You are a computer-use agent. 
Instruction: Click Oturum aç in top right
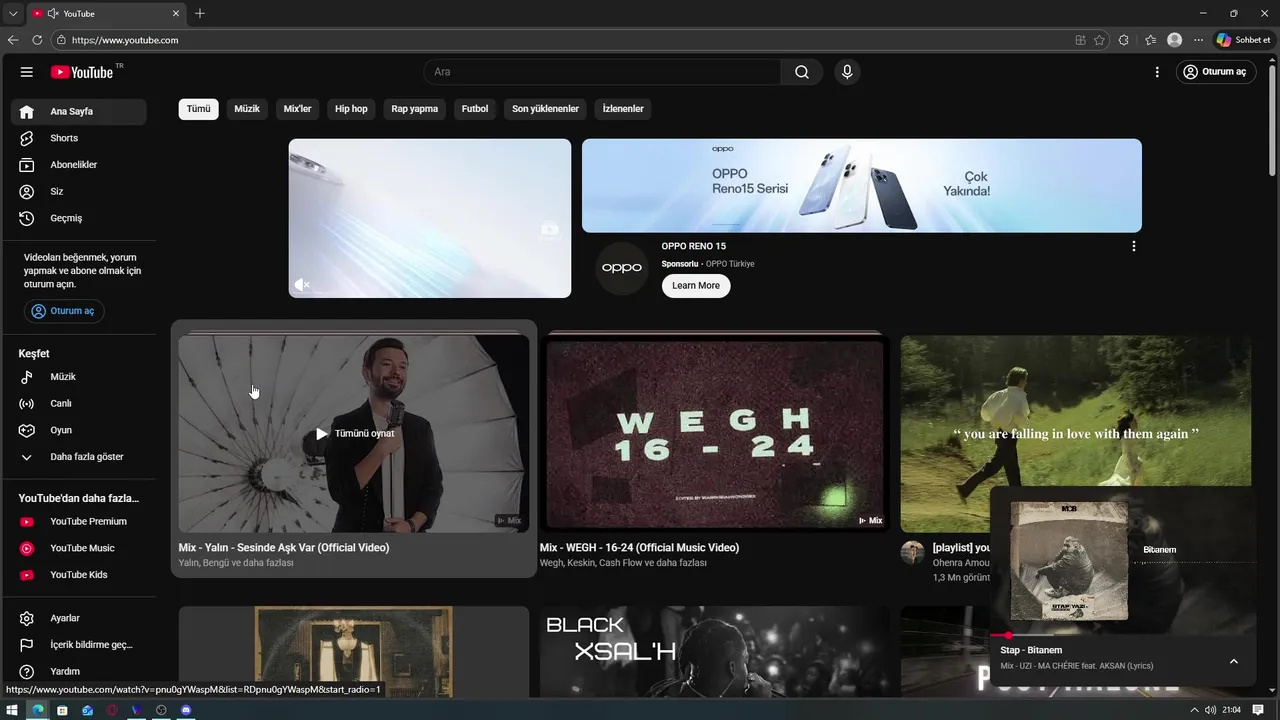pos(1215,72)
